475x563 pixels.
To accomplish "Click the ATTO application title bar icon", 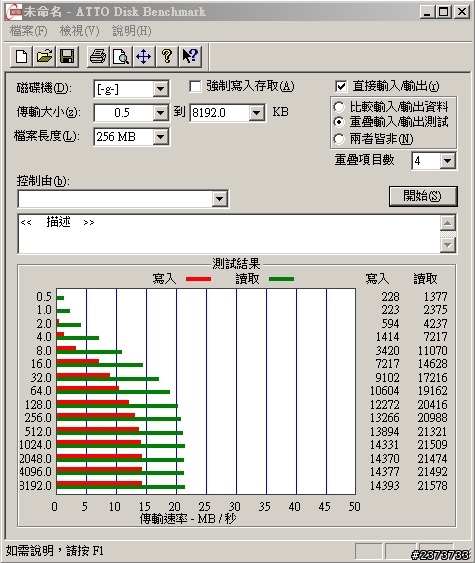I will 14,12.
